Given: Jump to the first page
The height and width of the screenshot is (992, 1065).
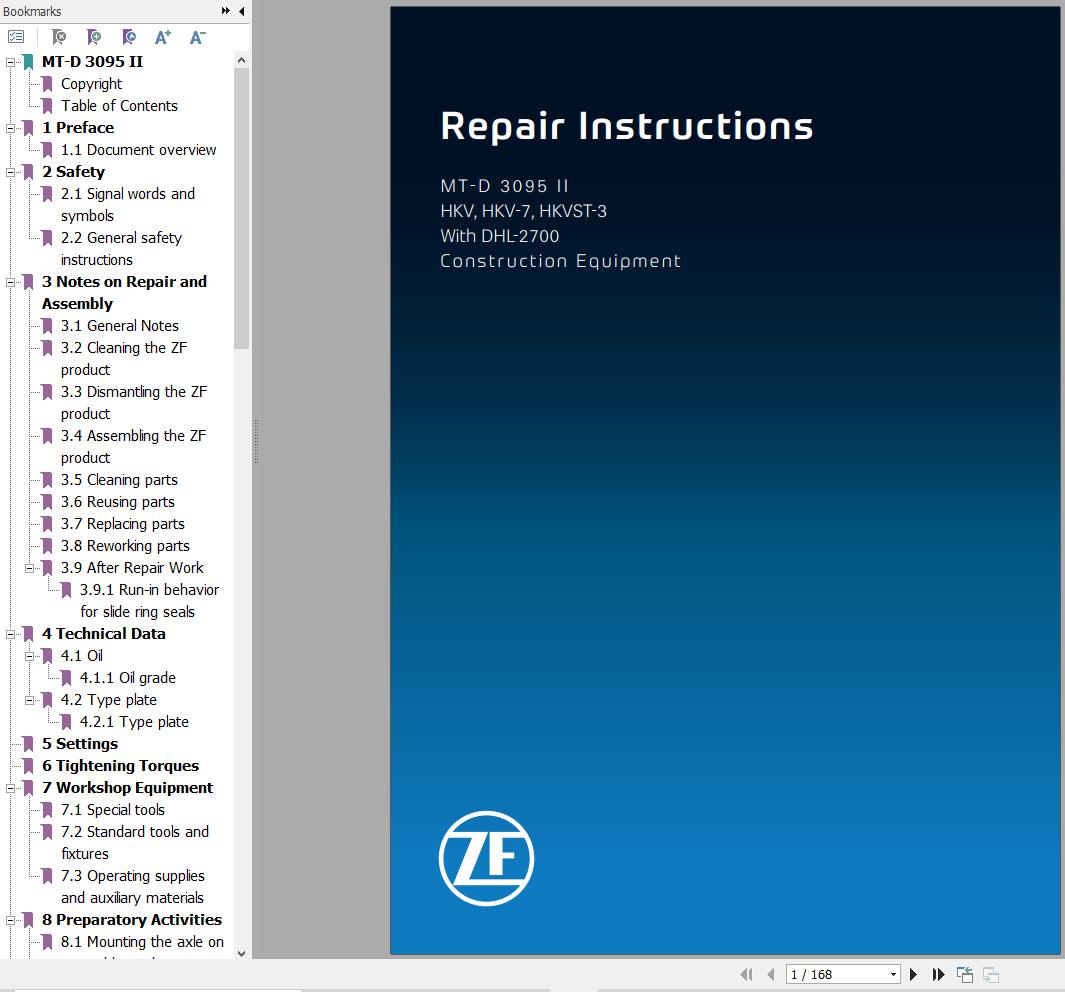Looking at the screenshot, I should (x=746, y=974).
